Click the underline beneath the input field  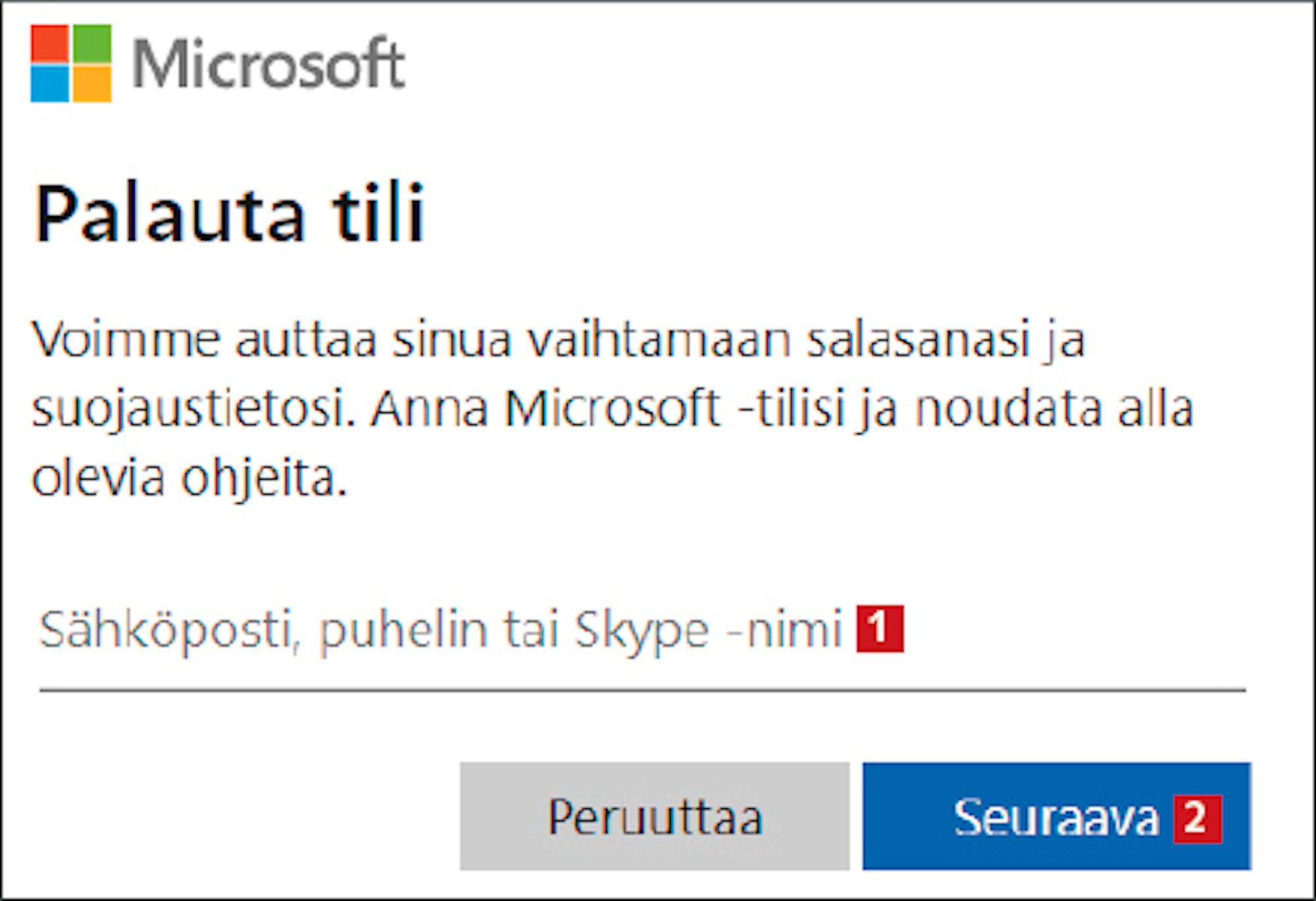642,691
